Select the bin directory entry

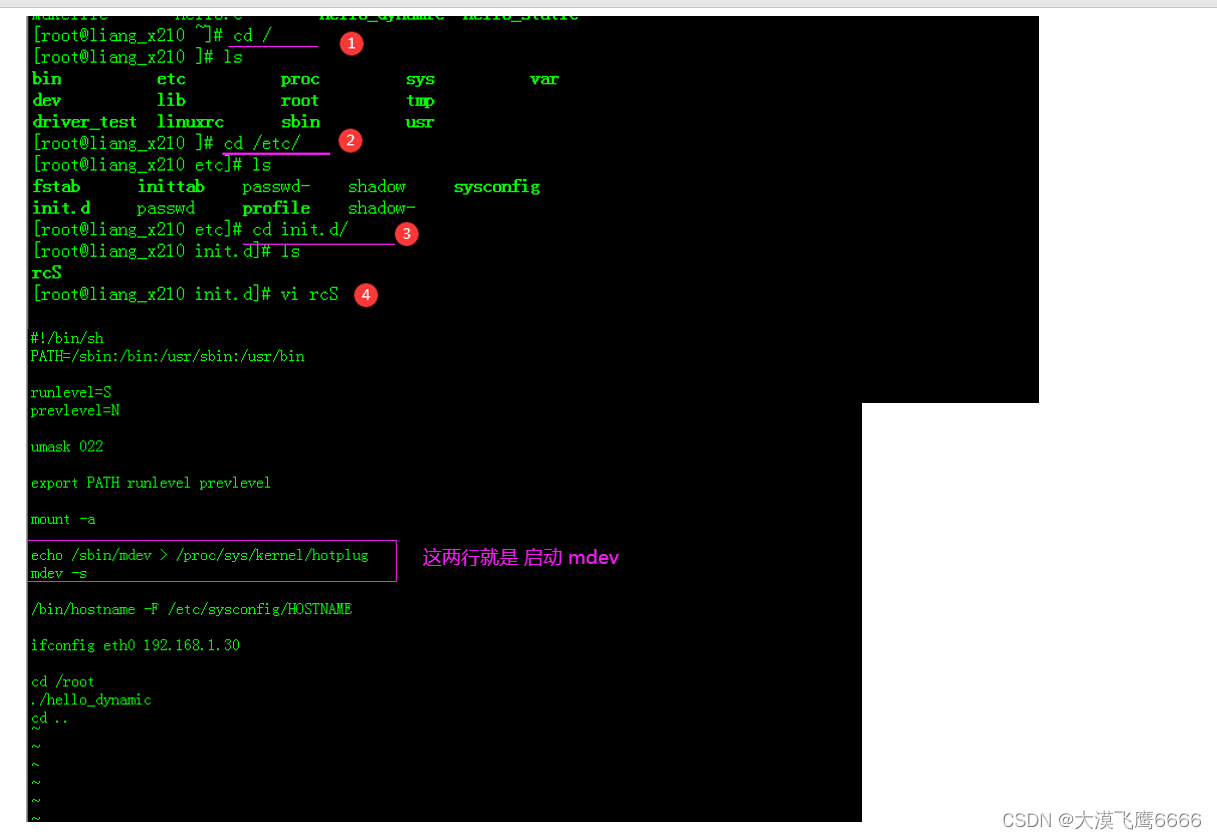(x=46, y=78)
